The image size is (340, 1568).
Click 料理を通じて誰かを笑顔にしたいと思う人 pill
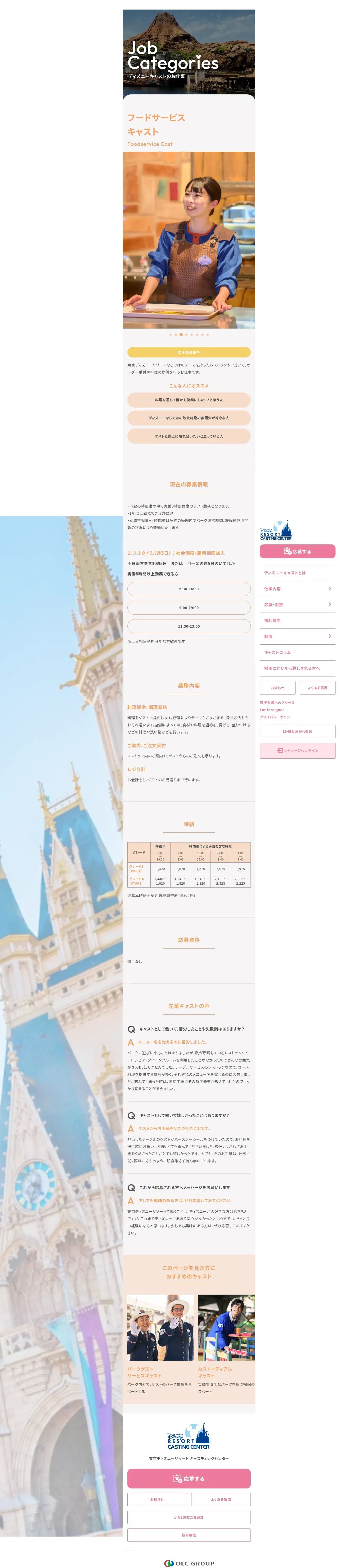pos(189,400)
